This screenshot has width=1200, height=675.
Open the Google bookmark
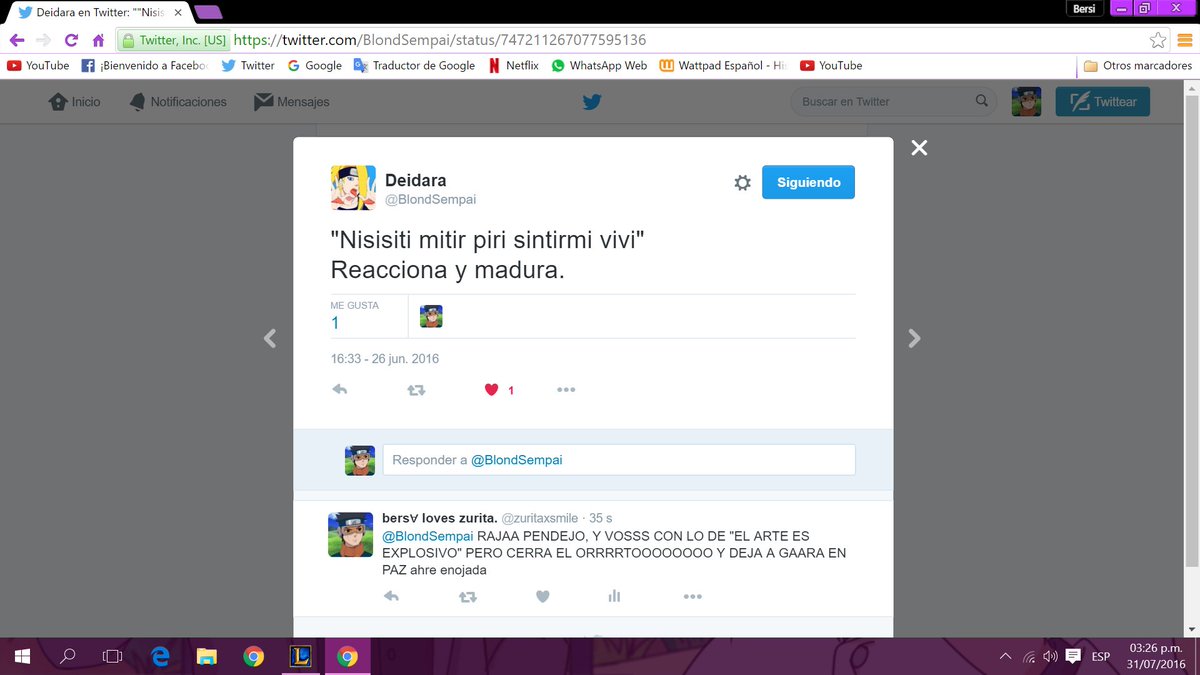click(314, 65)
